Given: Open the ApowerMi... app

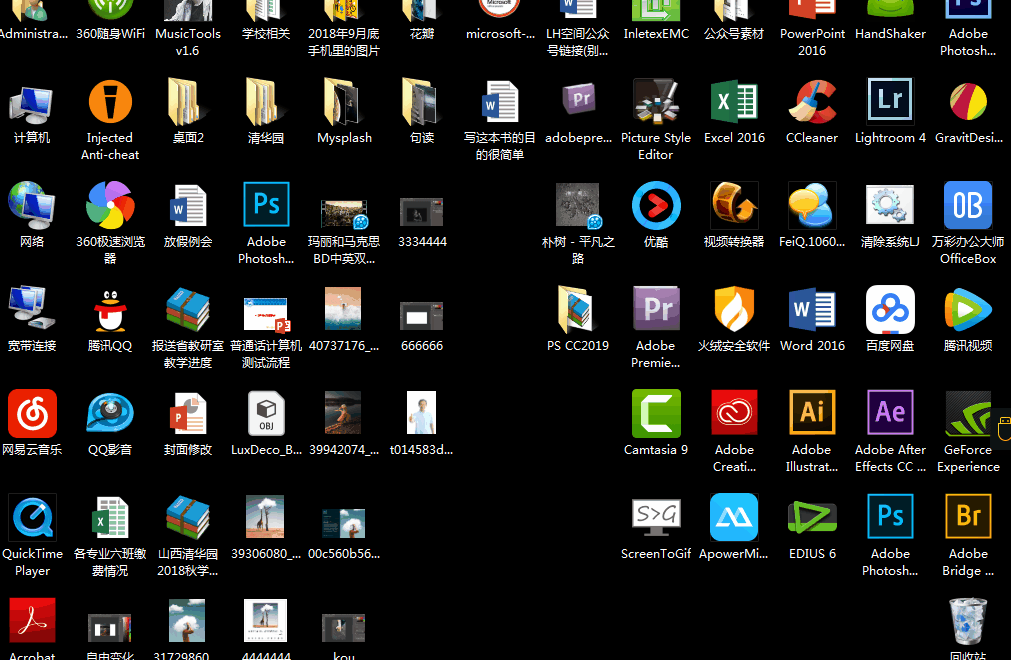Looking at the screenshot, I should [734, 518].
